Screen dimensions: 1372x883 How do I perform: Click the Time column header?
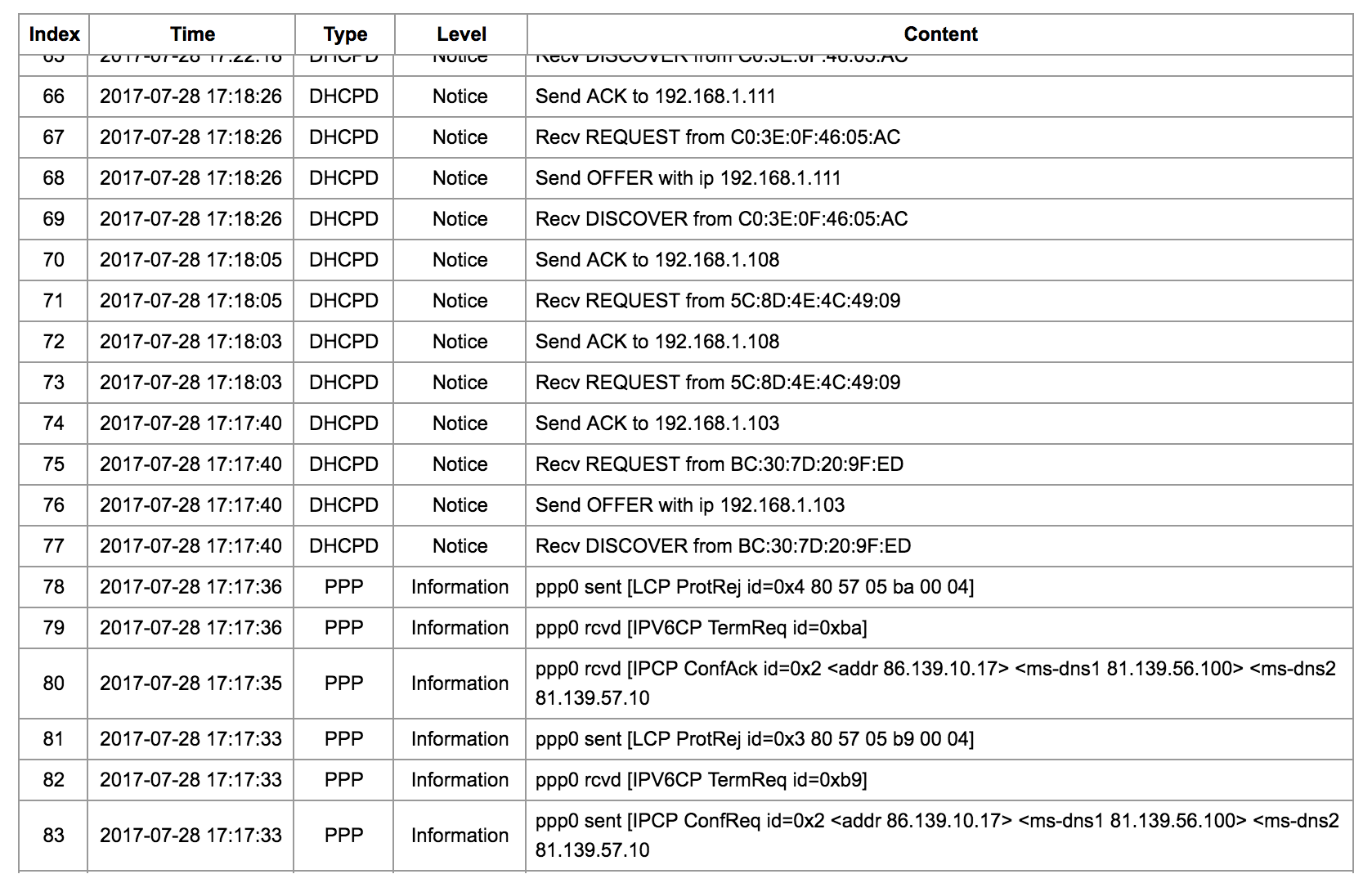click(x=192, y=34)
